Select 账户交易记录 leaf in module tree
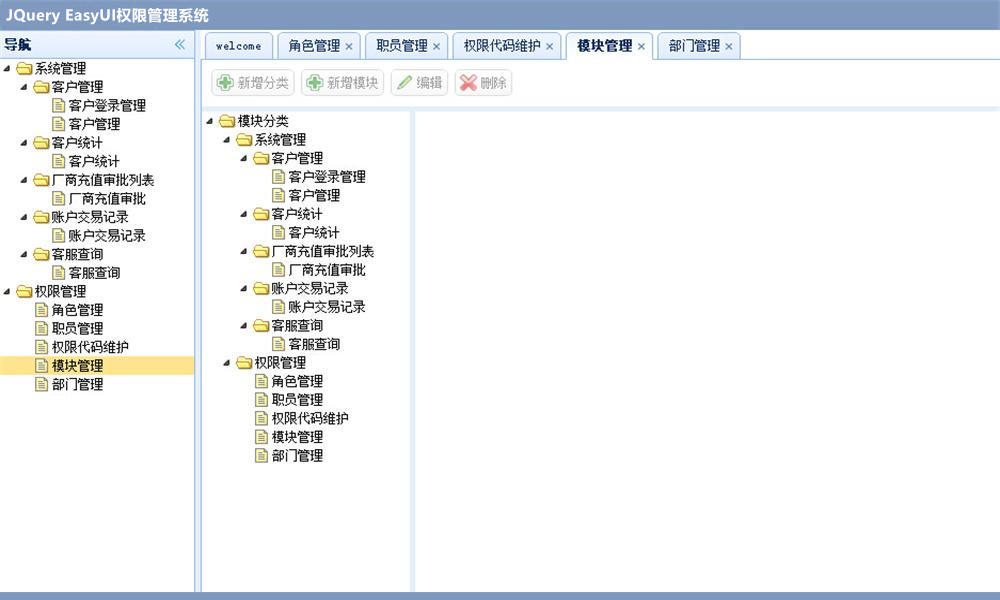The image size is (1000, 600). tap(327, 307)
